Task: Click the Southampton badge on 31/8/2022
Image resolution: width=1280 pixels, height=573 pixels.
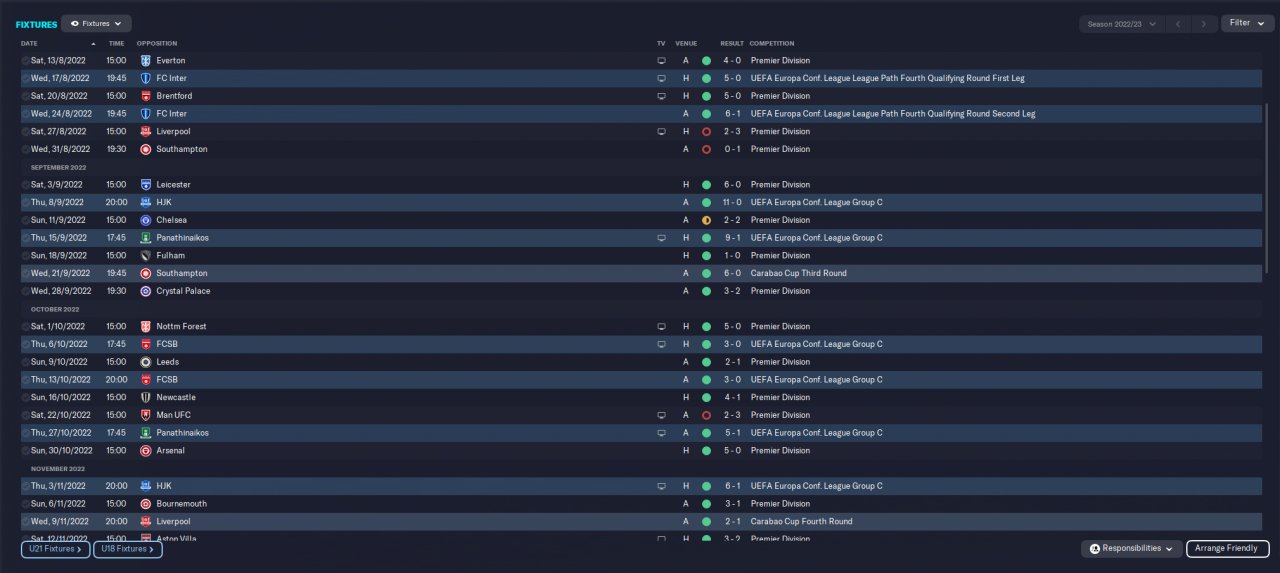Action: (145, 149)
